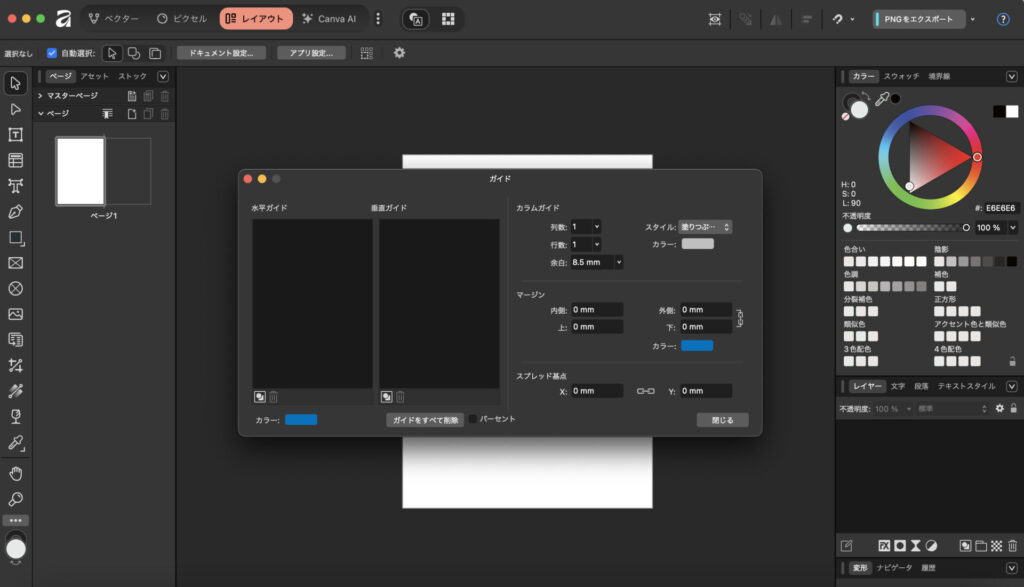Click the gear icon in the context toolbar
Screen dimensions: 1024x587
tap(399, 53)
